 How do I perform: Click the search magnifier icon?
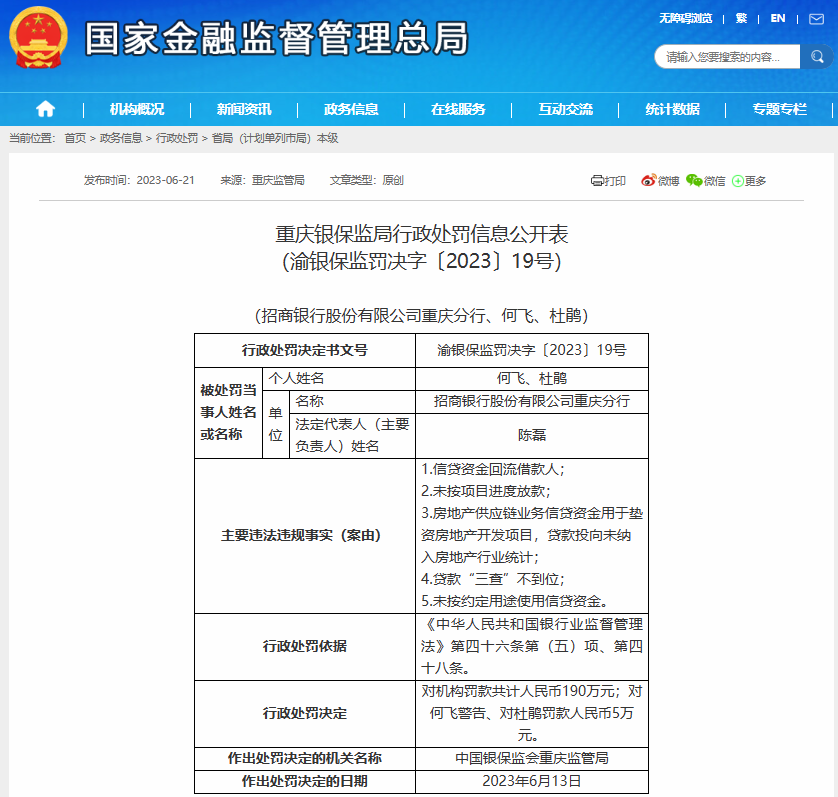[x=817, y=57]
